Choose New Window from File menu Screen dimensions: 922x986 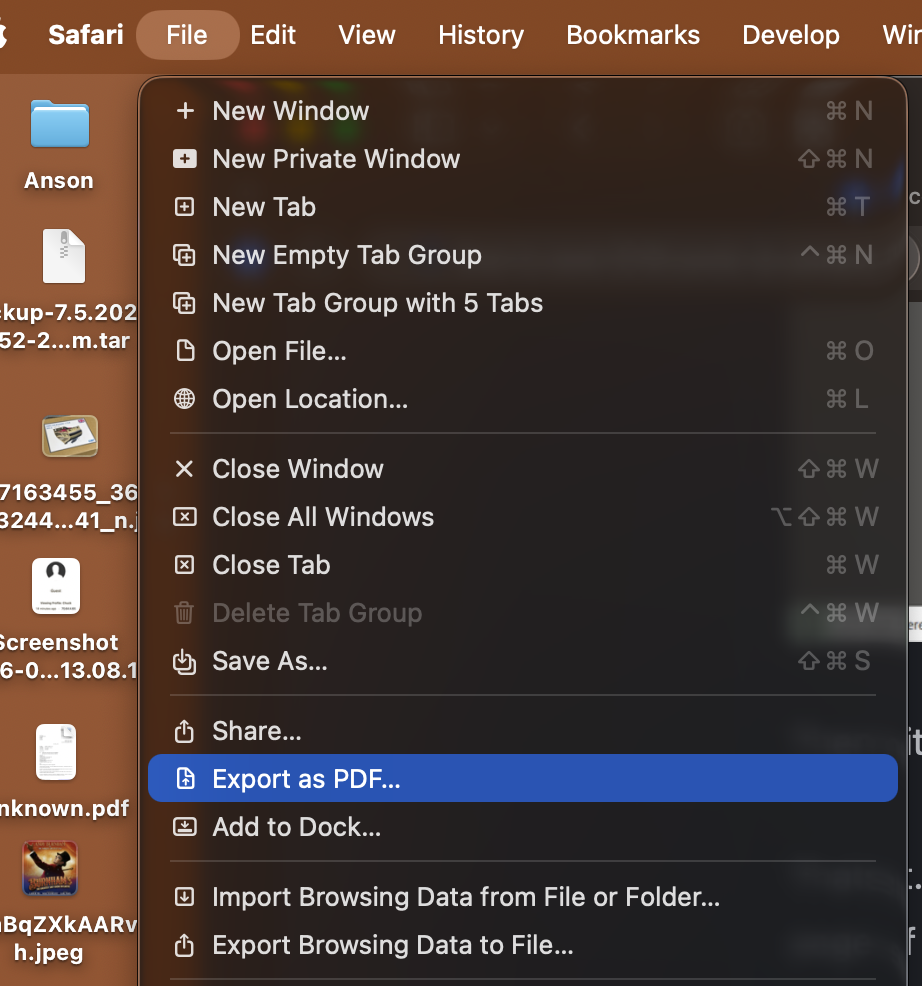pos(523,111)
